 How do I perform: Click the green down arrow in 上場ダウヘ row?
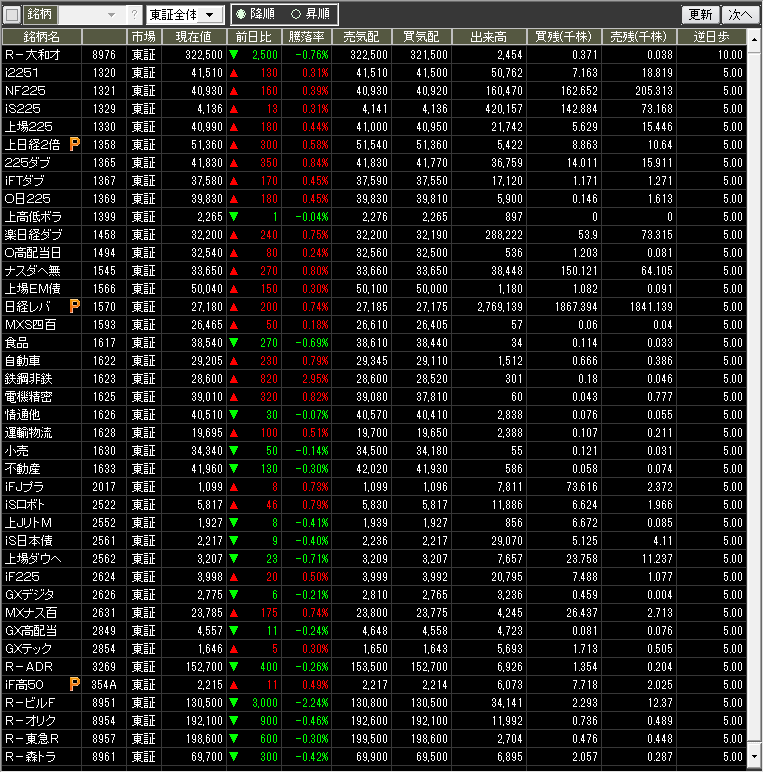(x=234, y=559)
